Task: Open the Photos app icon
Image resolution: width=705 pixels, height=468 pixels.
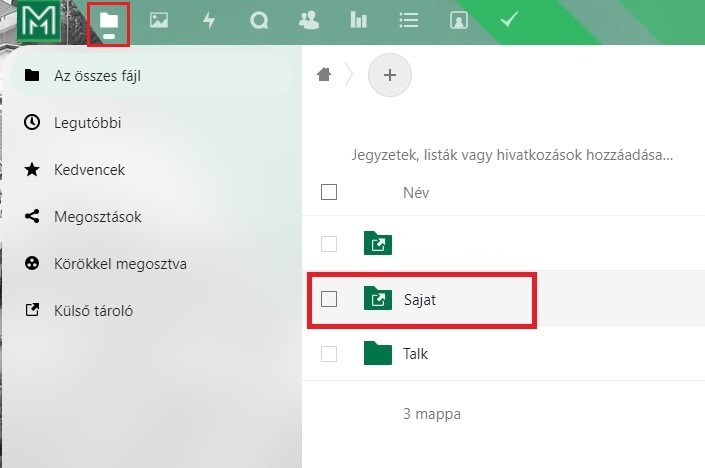Action: 158,20
